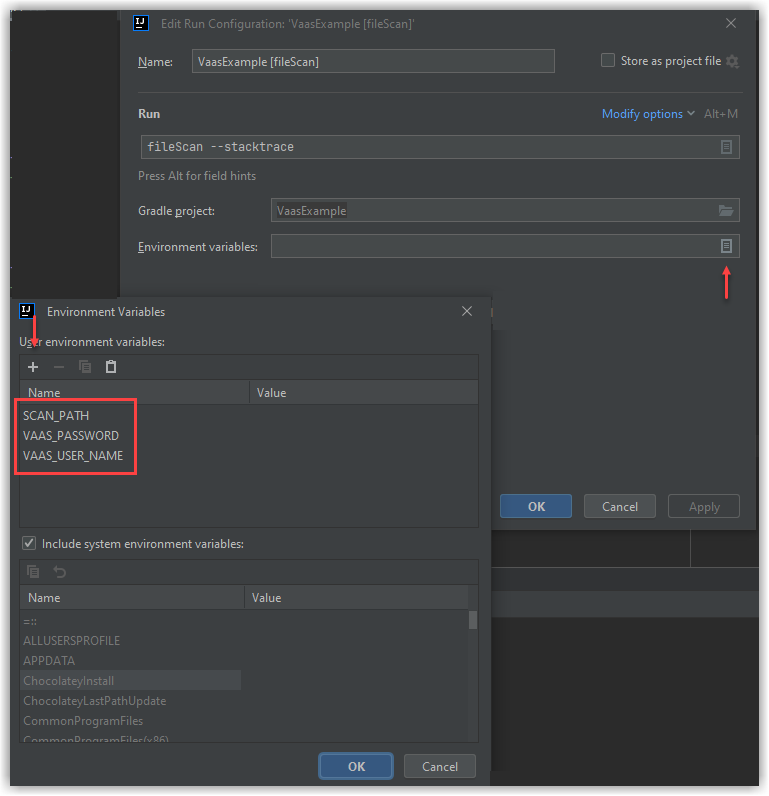The width and height of the screenshot is (769, 796).
Task: Click the Environment variables text field
Action: coord(505,246)
